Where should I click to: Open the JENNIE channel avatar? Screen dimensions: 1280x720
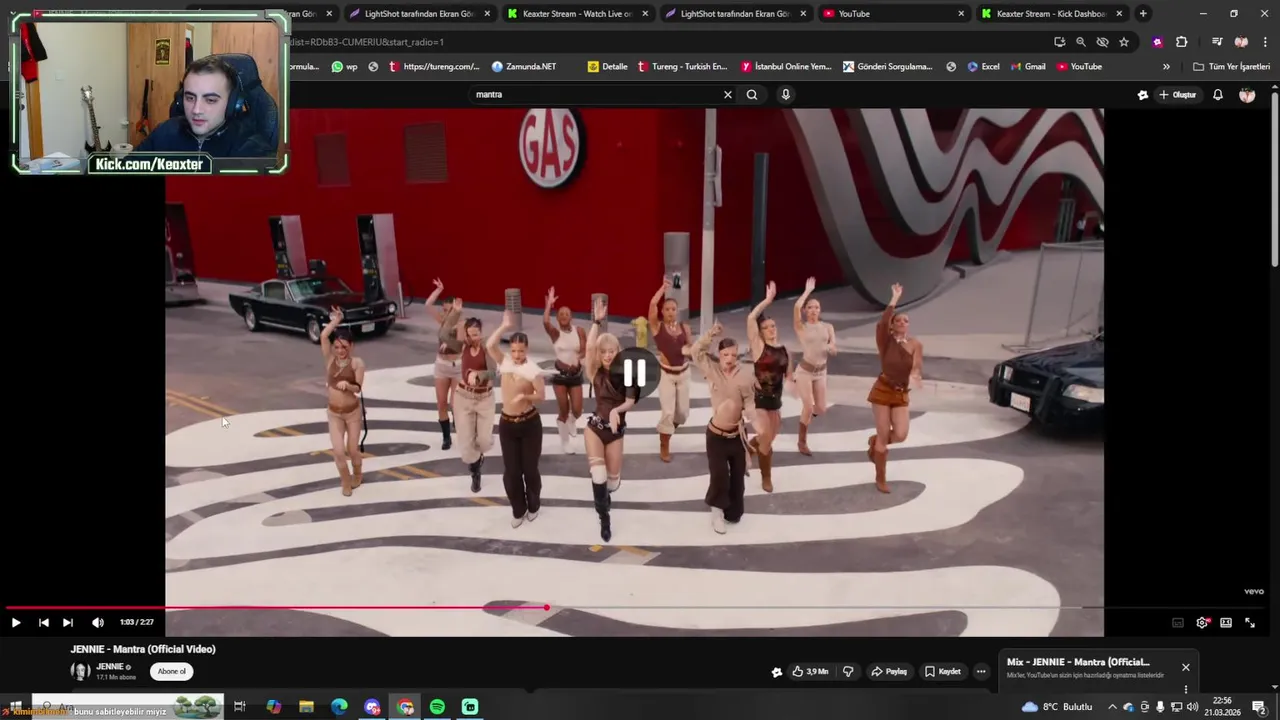(x=80, y=671)
